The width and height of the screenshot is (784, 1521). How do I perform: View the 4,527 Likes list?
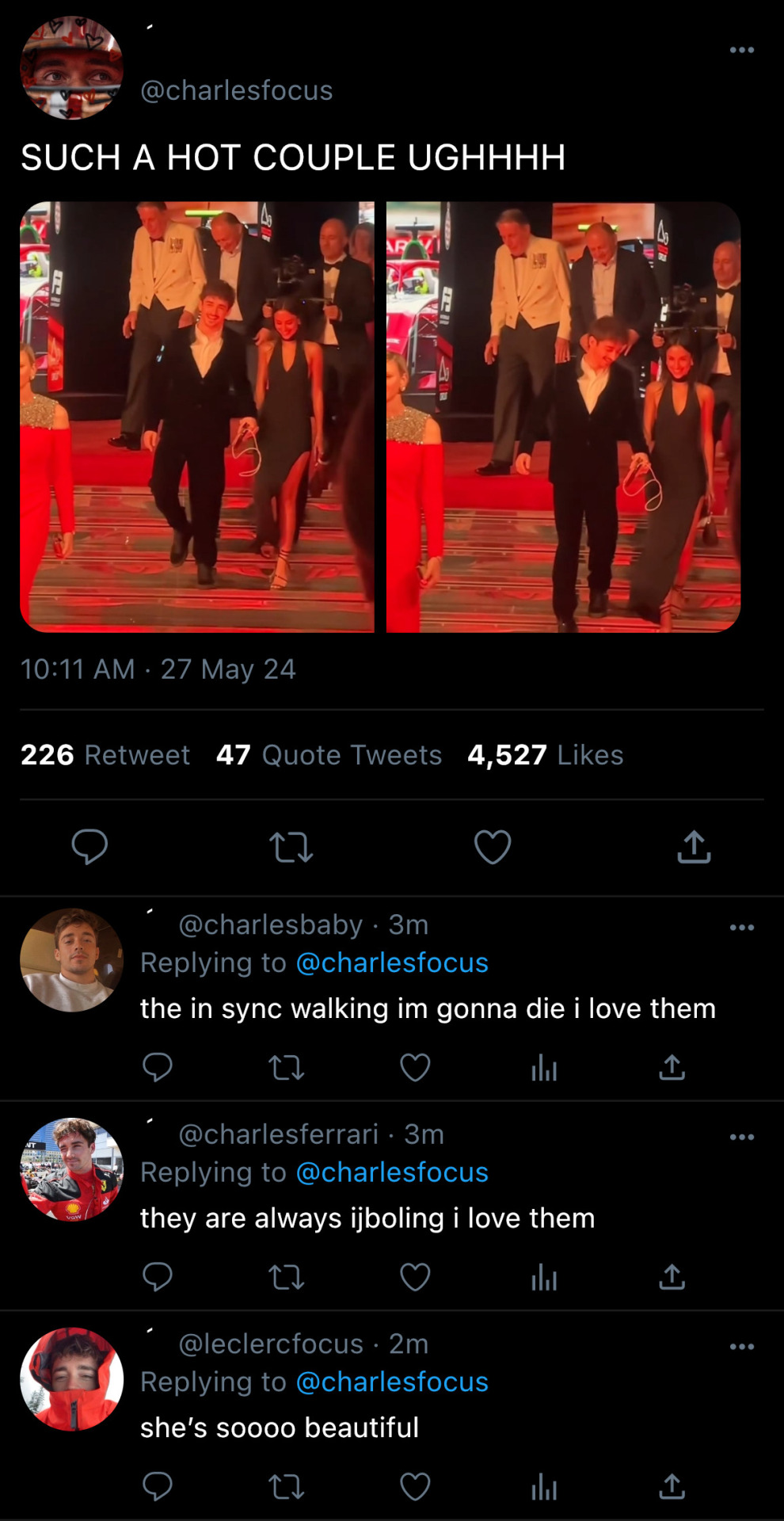[x=545, y=755]
